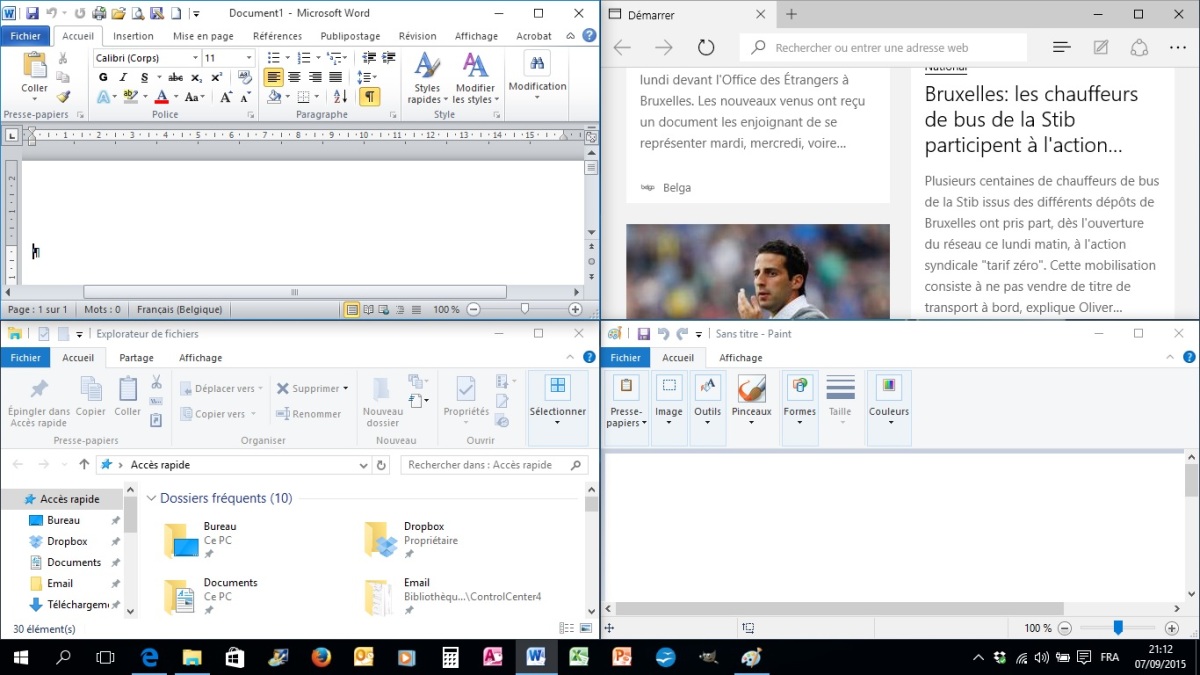Switch to the Insertion tab in Word
The height and width of the screenshot is (675, 1200).
pos(133,36)
